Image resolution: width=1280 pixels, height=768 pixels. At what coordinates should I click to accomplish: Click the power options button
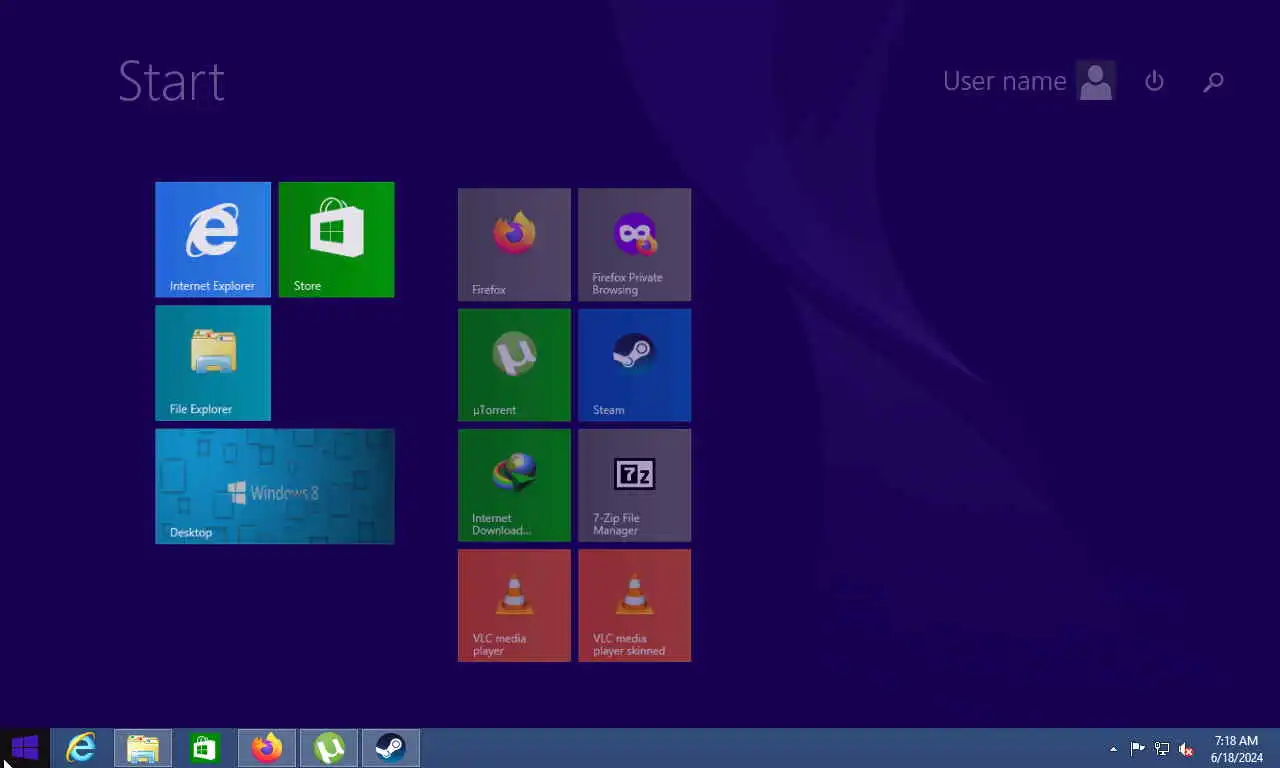1154,81
